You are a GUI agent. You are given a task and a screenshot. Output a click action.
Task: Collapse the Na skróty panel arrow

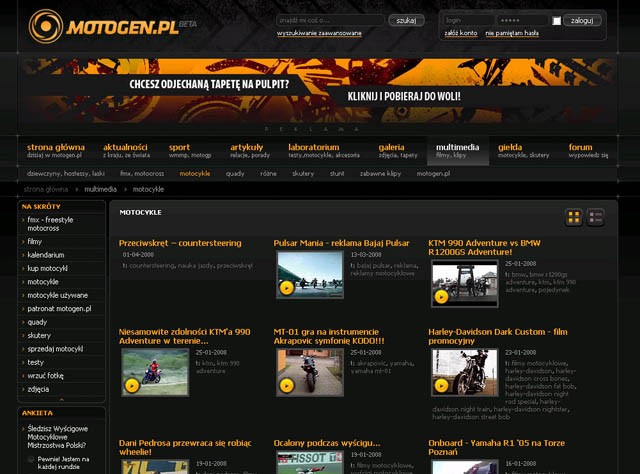coord(62,399)
